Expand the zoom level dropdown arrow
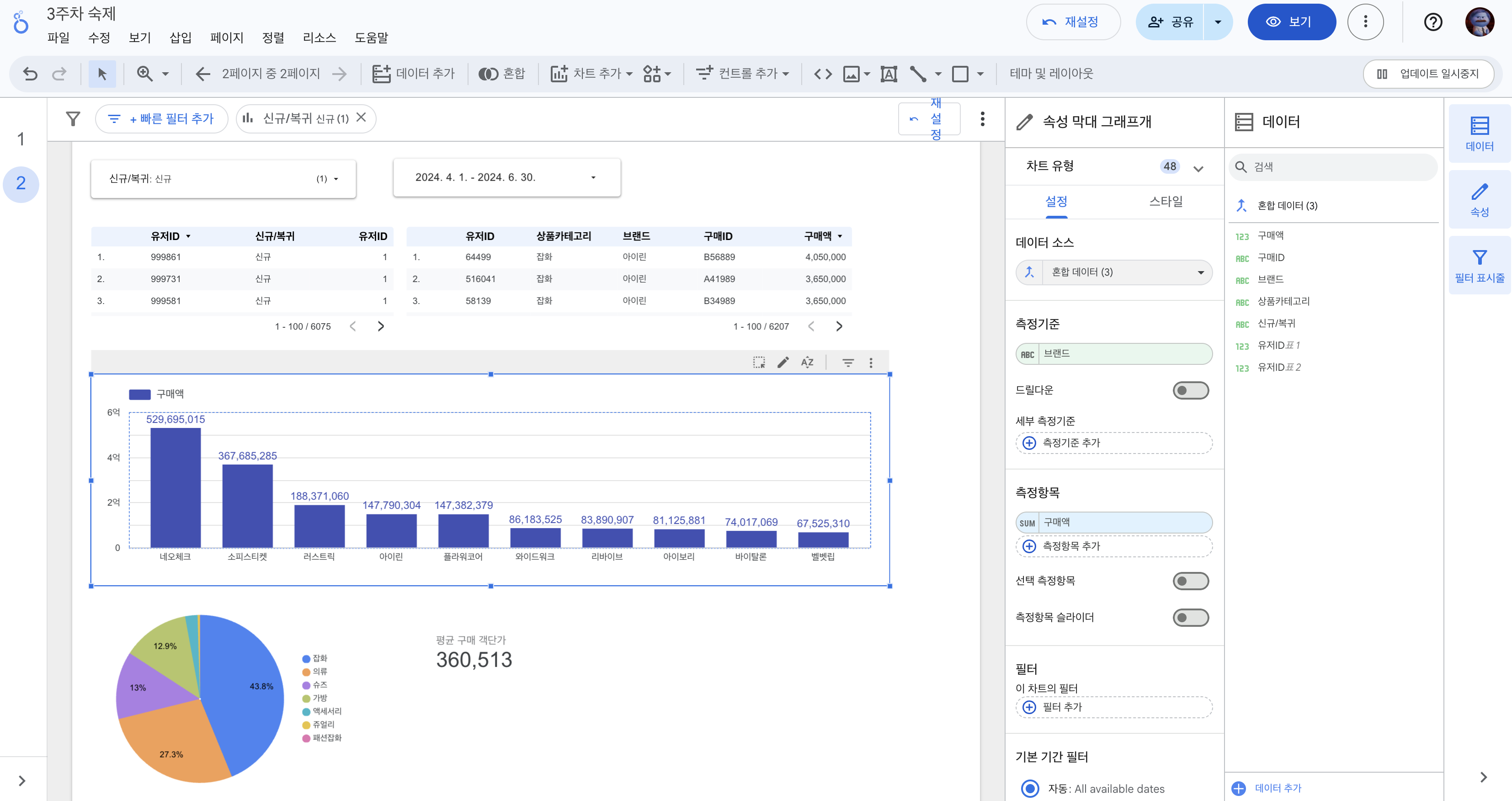 point(165,74)
